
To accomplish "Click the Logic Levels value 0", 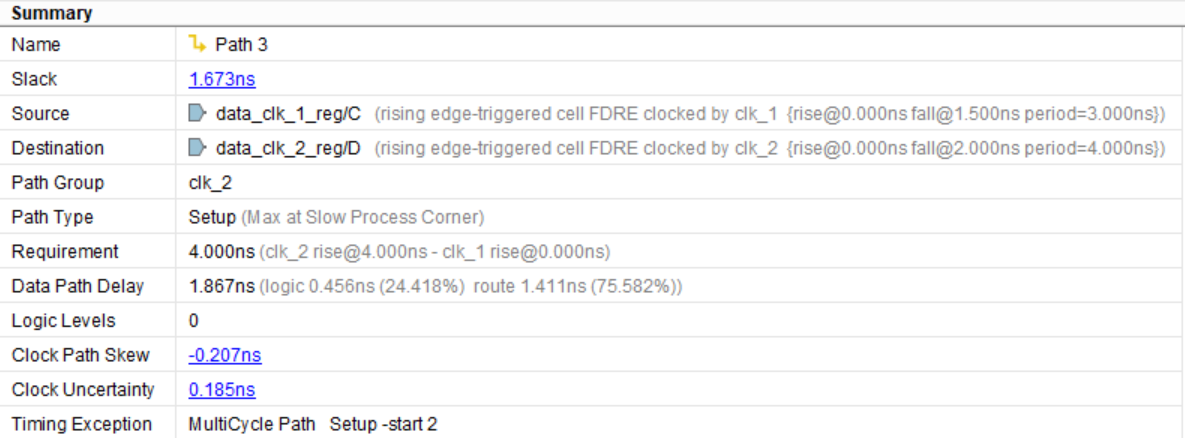I will click(193, 321).
